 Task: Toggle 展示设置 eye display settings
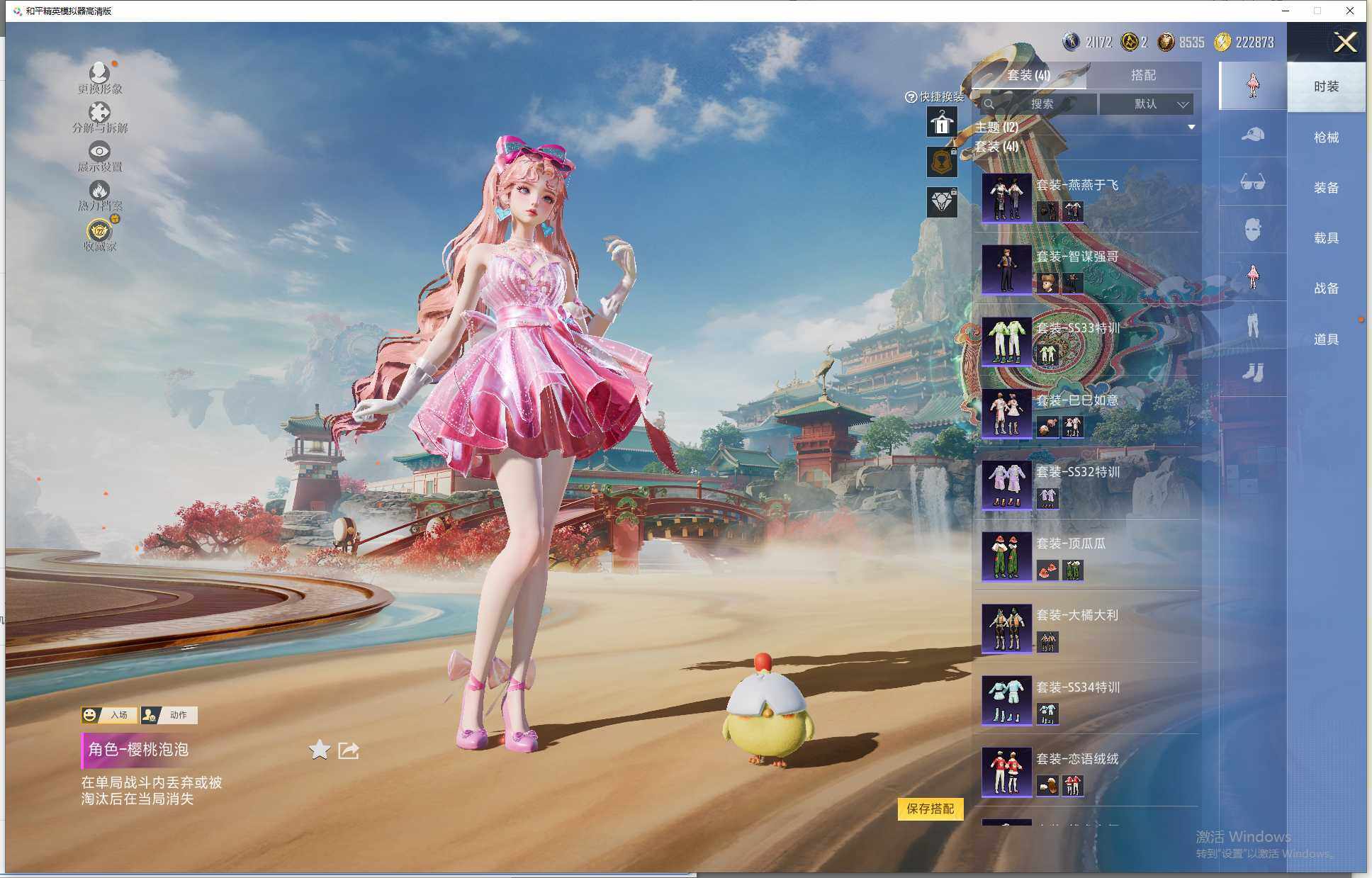tap(99, 151)
